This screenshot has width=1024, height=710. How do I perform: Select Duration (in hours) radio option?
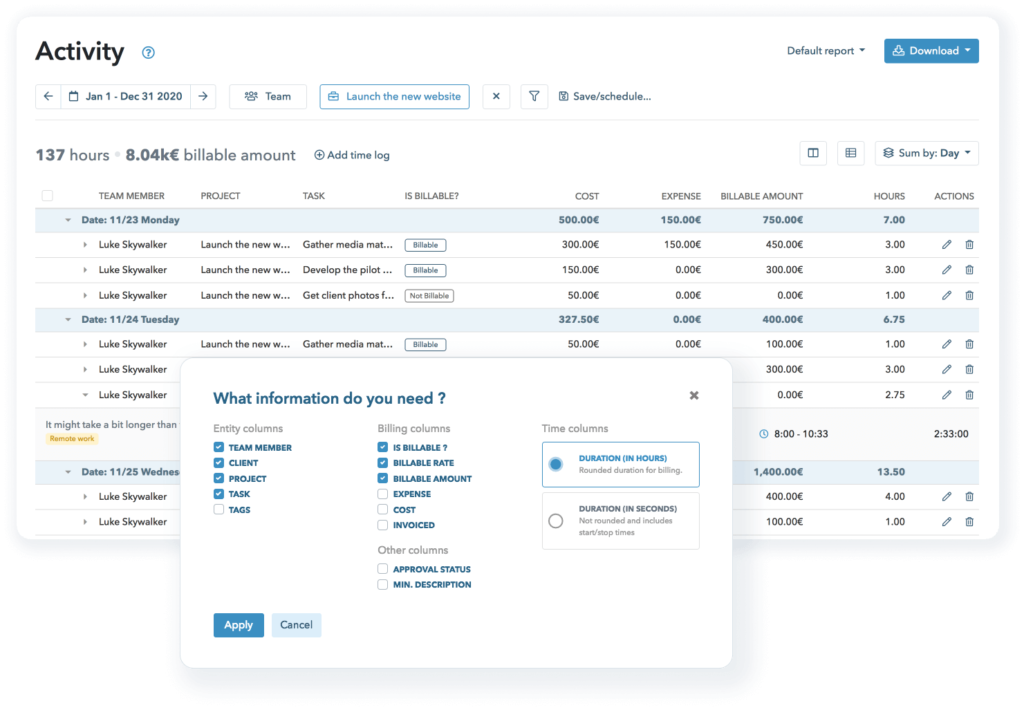pyautogui.click(x=556, y=464)
